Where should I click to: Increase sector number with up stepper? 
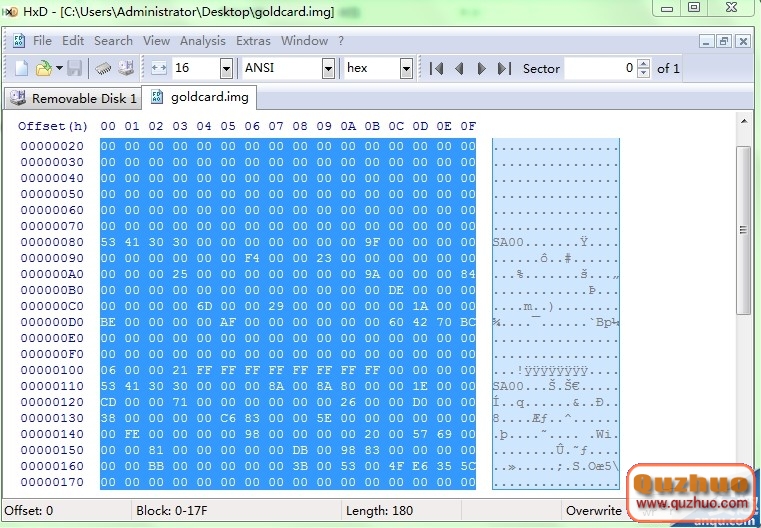coord(644,64)
